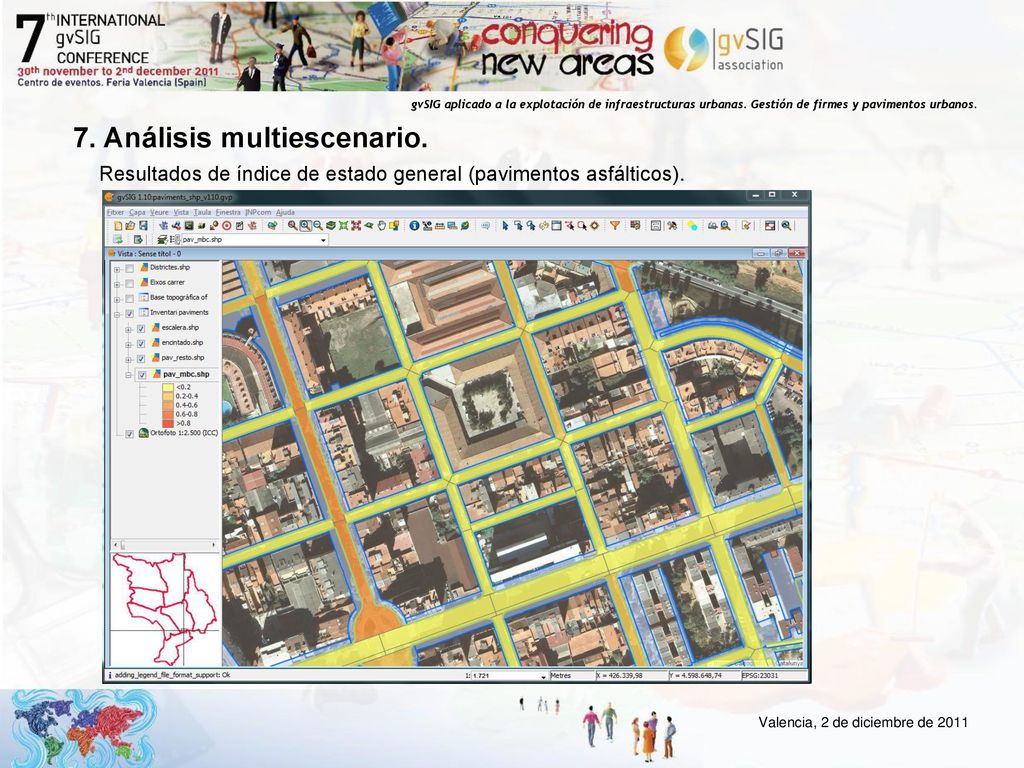Click the green leaf icon
This screenshot has height=768, width=1024.
click(465, 226)
